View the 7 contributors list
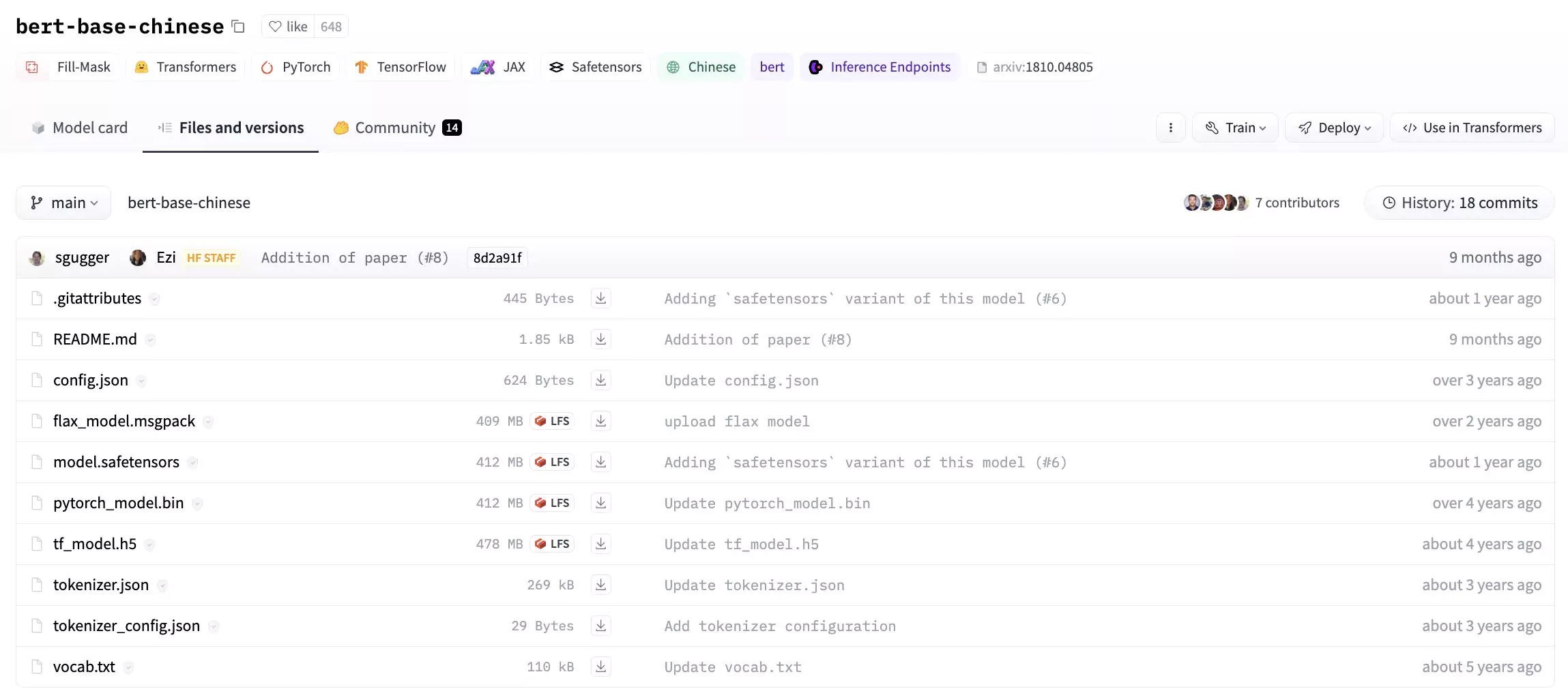 pos(1261,203)
